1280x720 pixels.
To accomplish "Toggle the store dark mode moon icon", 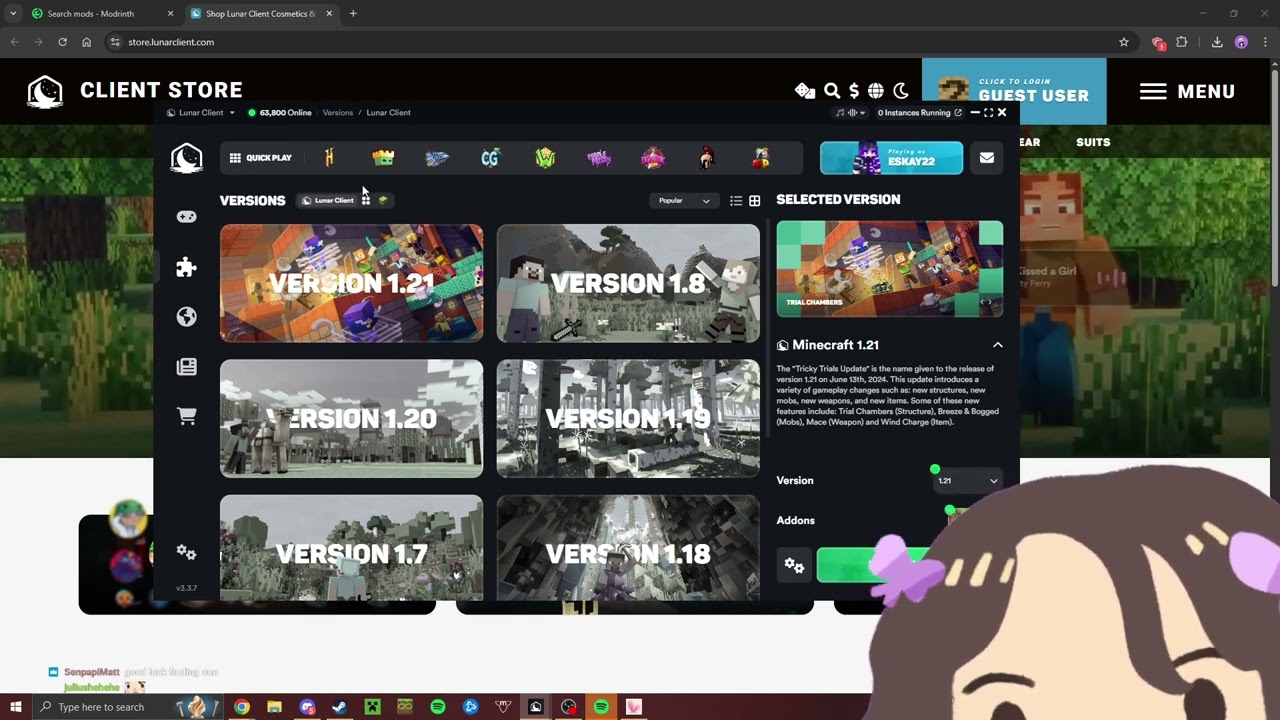I will pos(901,91).
